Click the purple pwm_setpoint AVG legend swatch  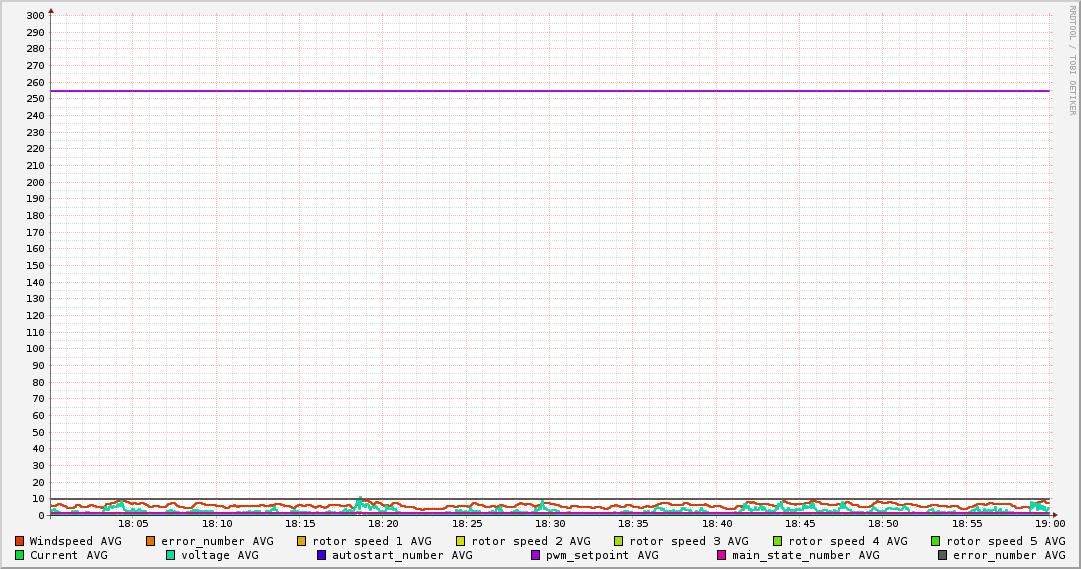pos(535,555)
